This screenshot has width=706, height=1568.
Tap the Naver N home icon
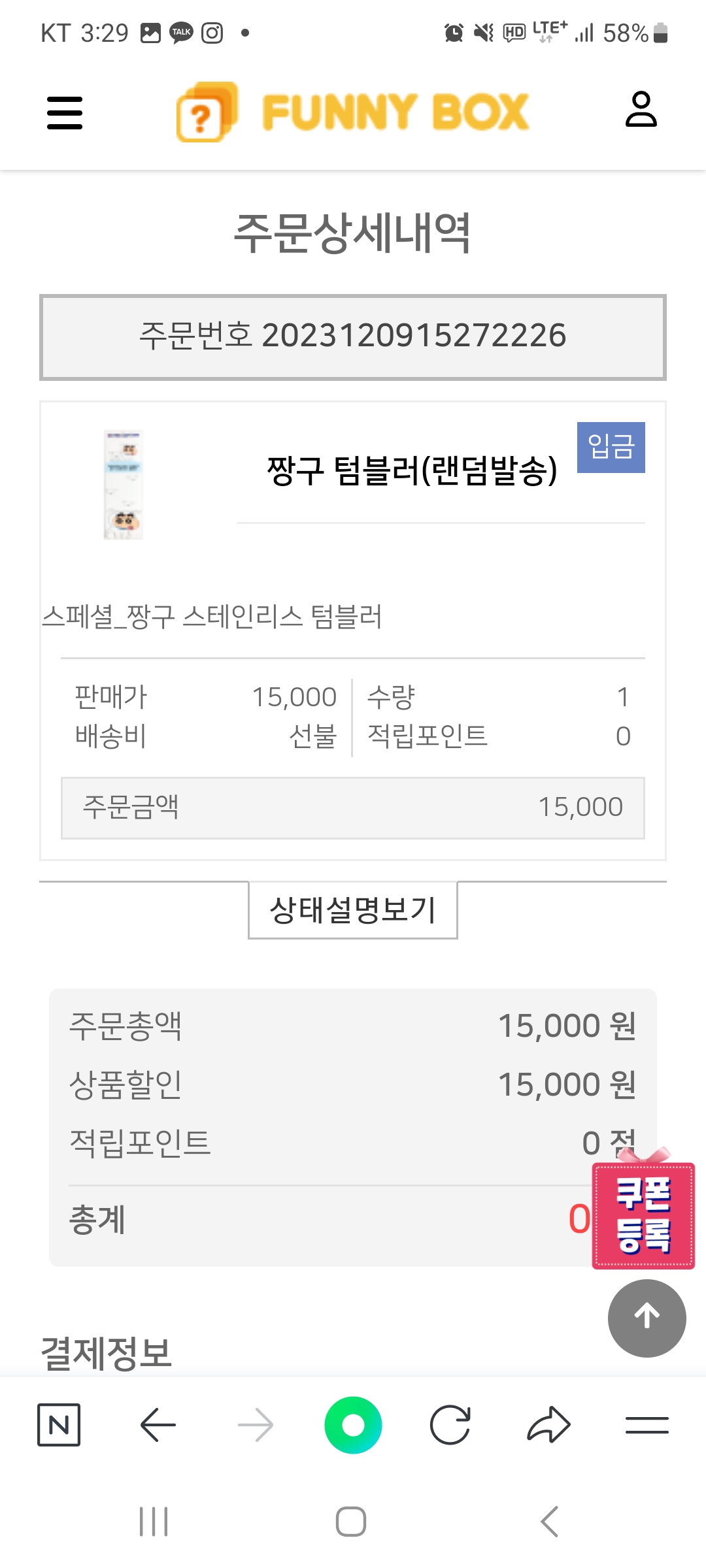coord(59,1424)
